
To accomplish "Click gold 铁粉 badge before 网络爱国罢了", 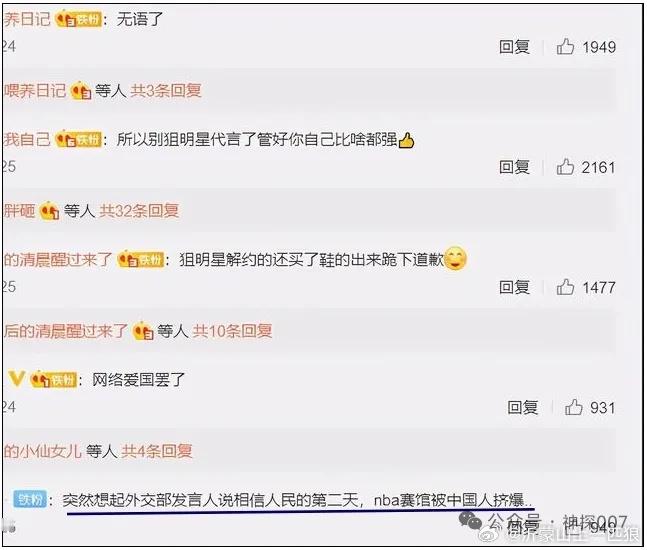I will 54,380.
